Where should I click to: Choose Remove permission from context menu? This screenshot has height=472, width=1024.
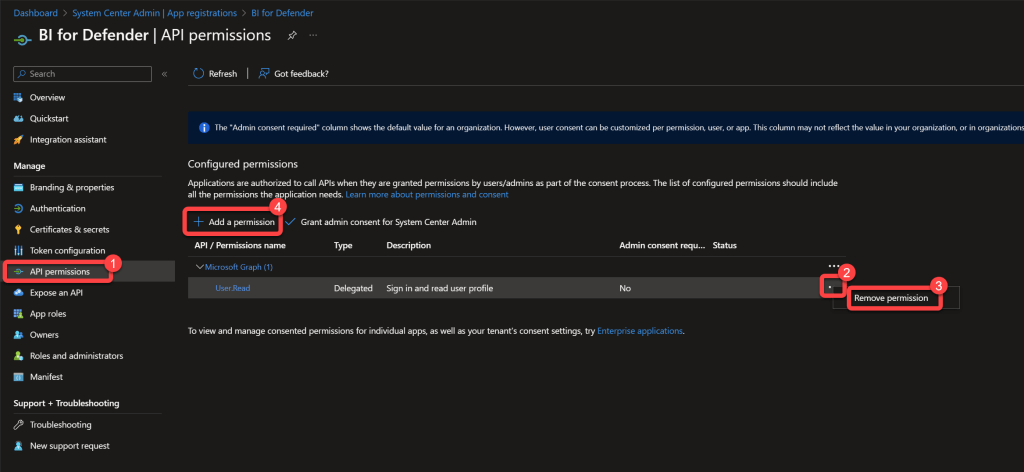tap(890, 298)
